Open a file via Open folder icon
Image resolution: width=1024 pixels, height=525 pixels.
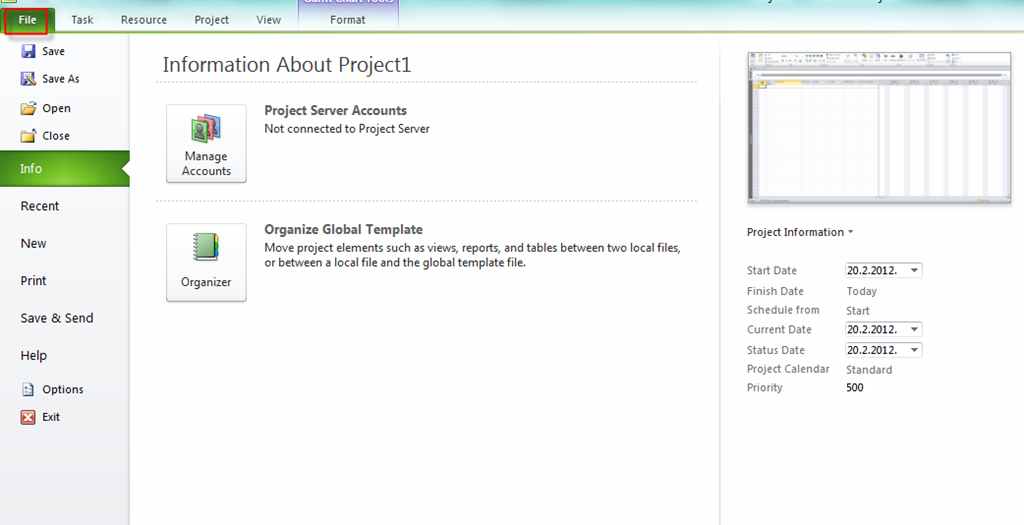tap(28, 108)
